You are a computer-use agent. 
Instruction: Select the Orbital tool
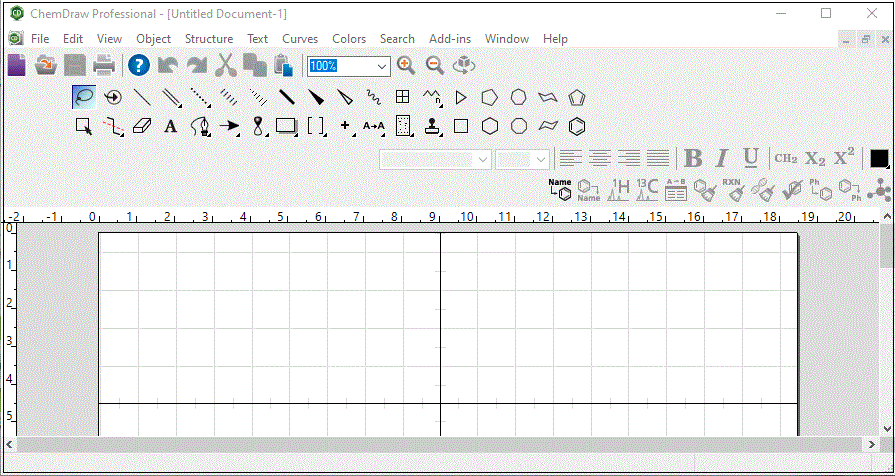(259, 126)
